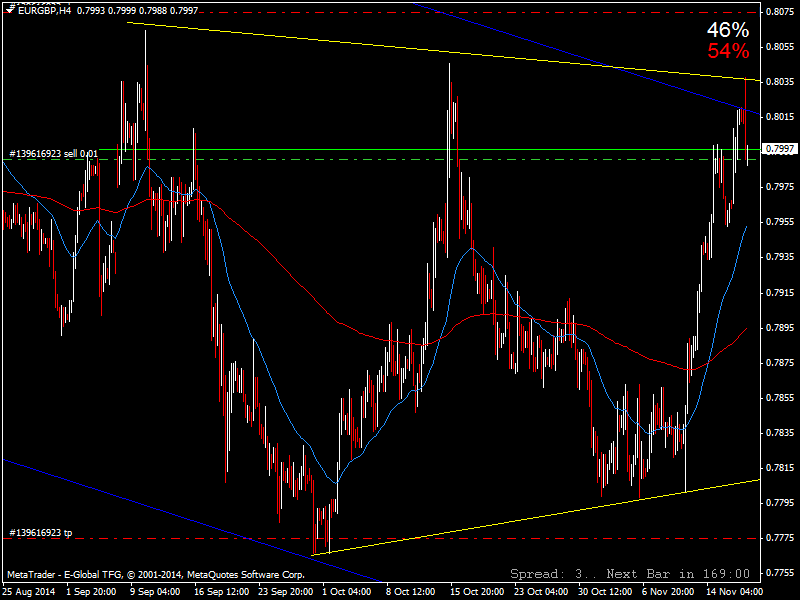The image size is (800, 600).
Task: Click the 0.7975 price scale label
Action: [780, 187]
